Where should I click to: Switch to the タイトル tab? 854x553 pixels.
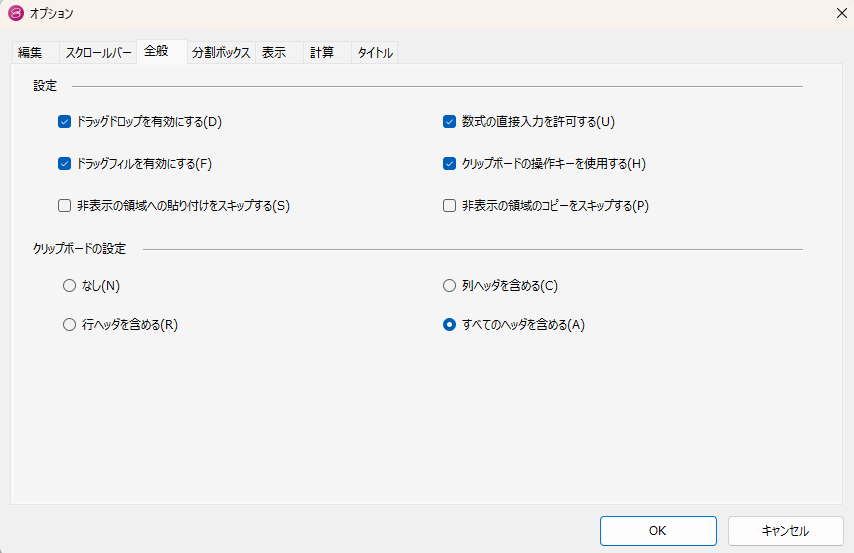[x=375, y=53]
